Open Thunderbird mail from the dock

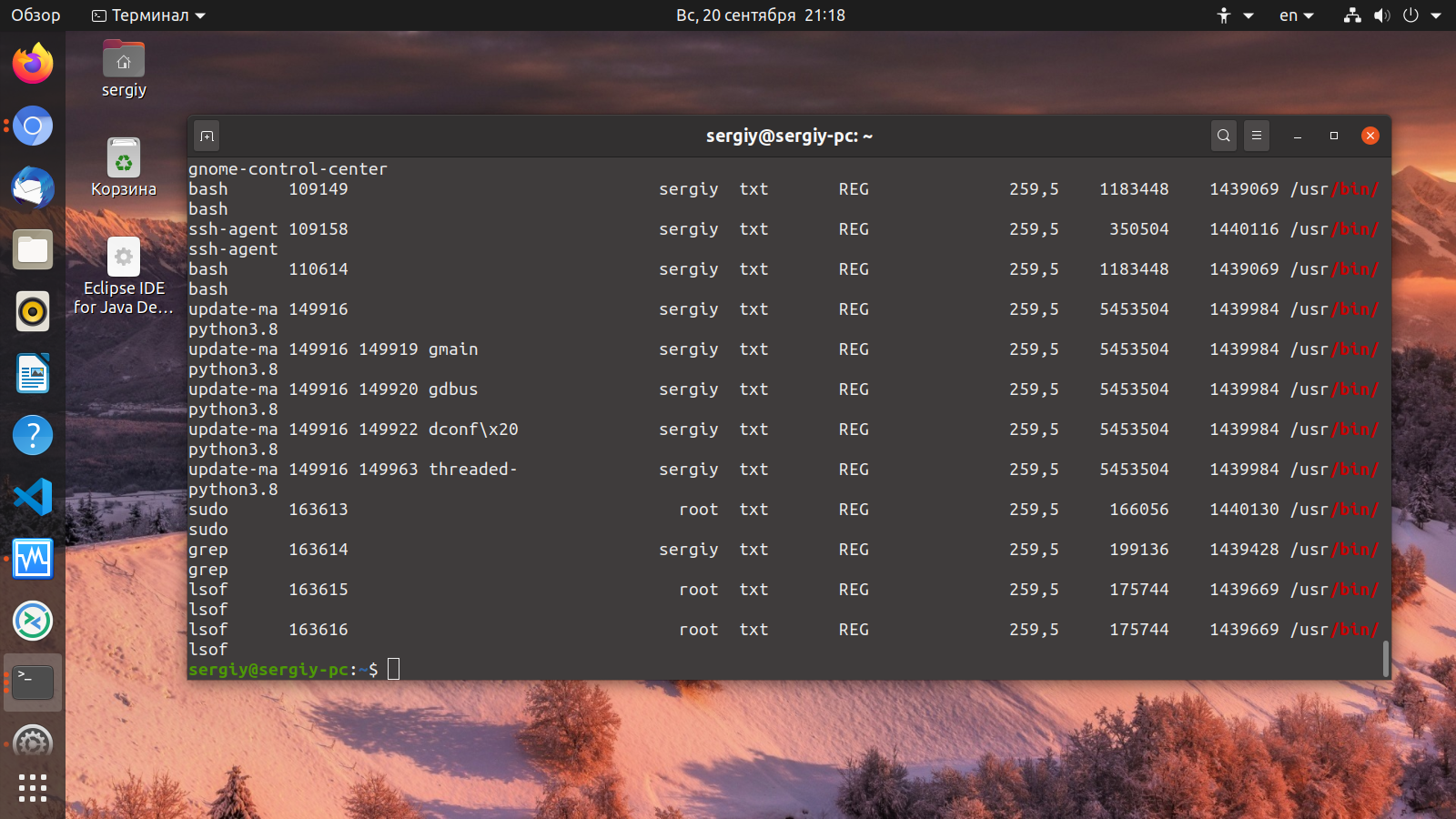point(33,187)
